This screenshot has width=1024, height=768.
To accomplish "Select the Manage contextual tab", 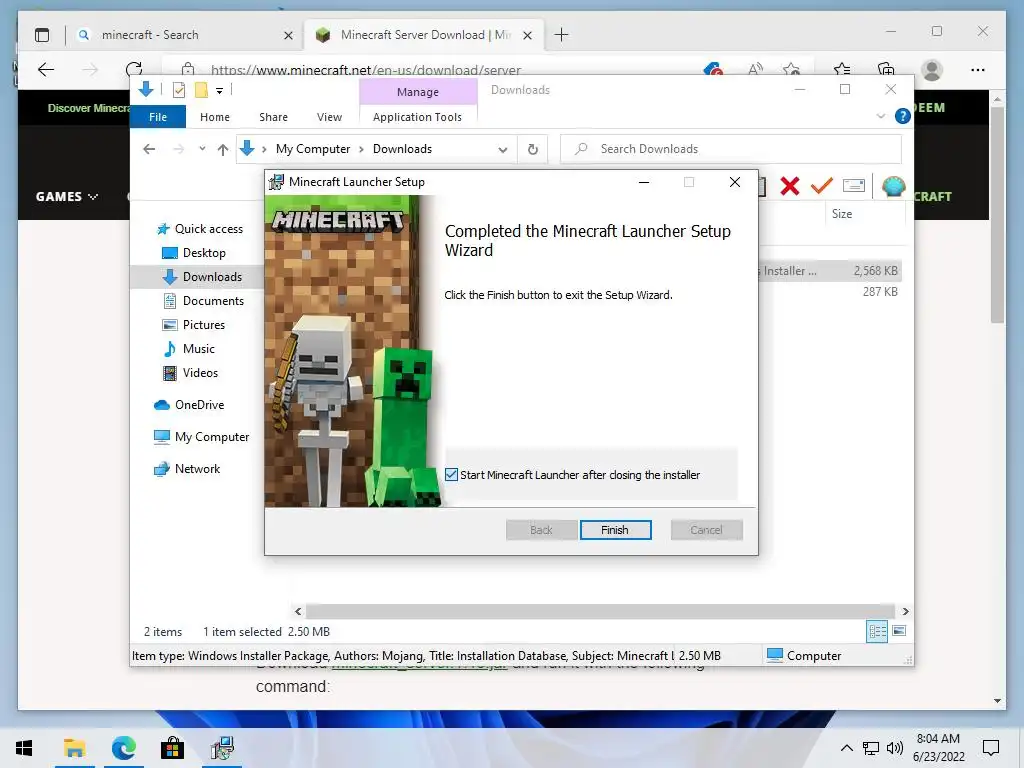I will (x=418, y=92).
